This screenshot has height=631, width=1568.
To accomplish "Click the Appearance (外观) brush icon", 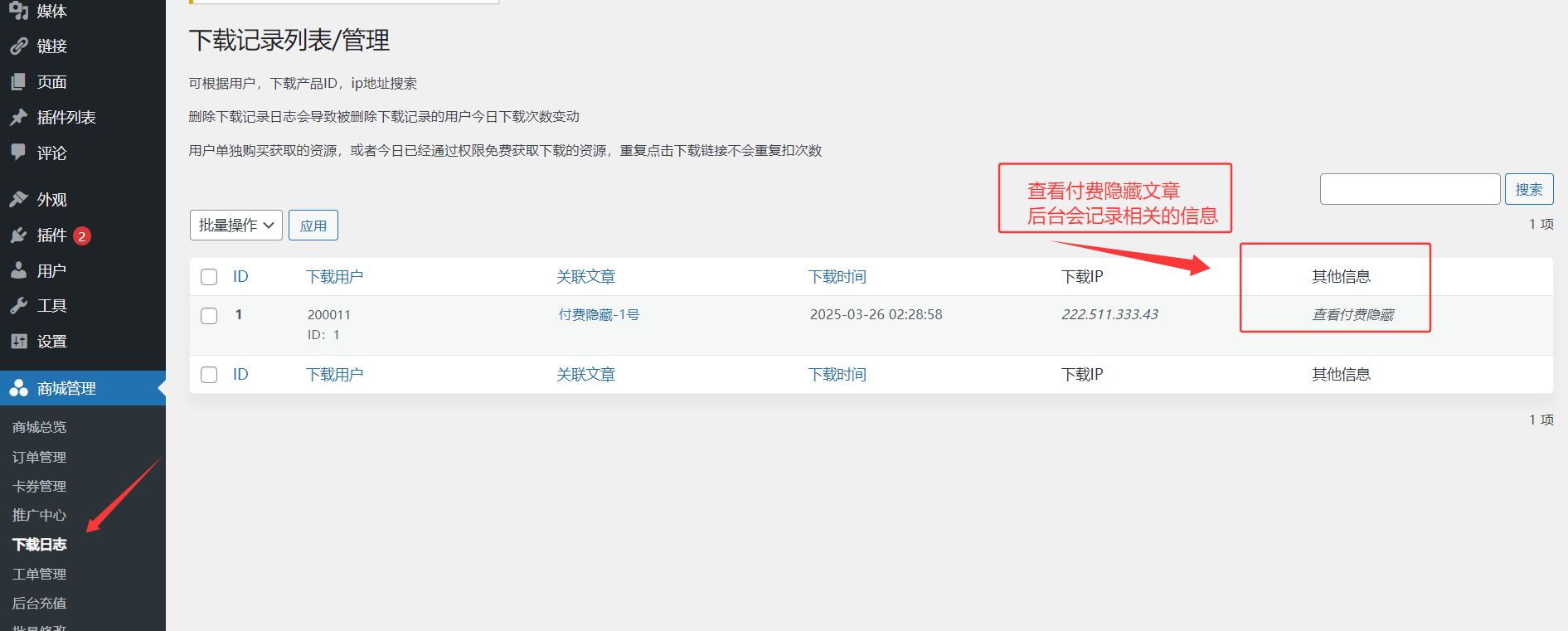I will tap(18, 200).
